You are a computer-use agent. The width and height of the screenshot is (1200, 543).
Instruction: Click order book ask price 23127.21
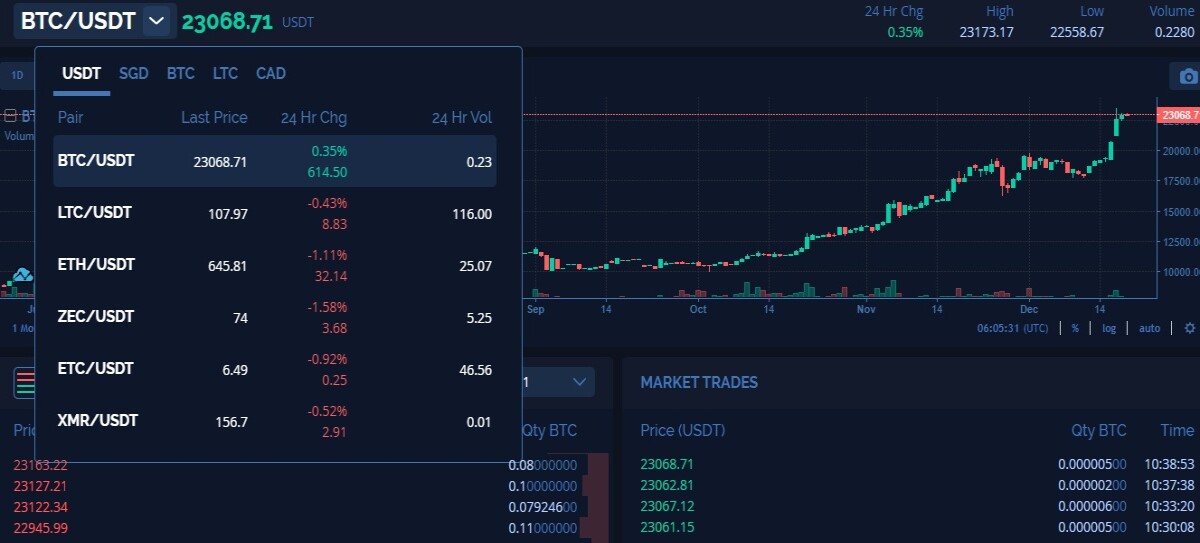41,486
